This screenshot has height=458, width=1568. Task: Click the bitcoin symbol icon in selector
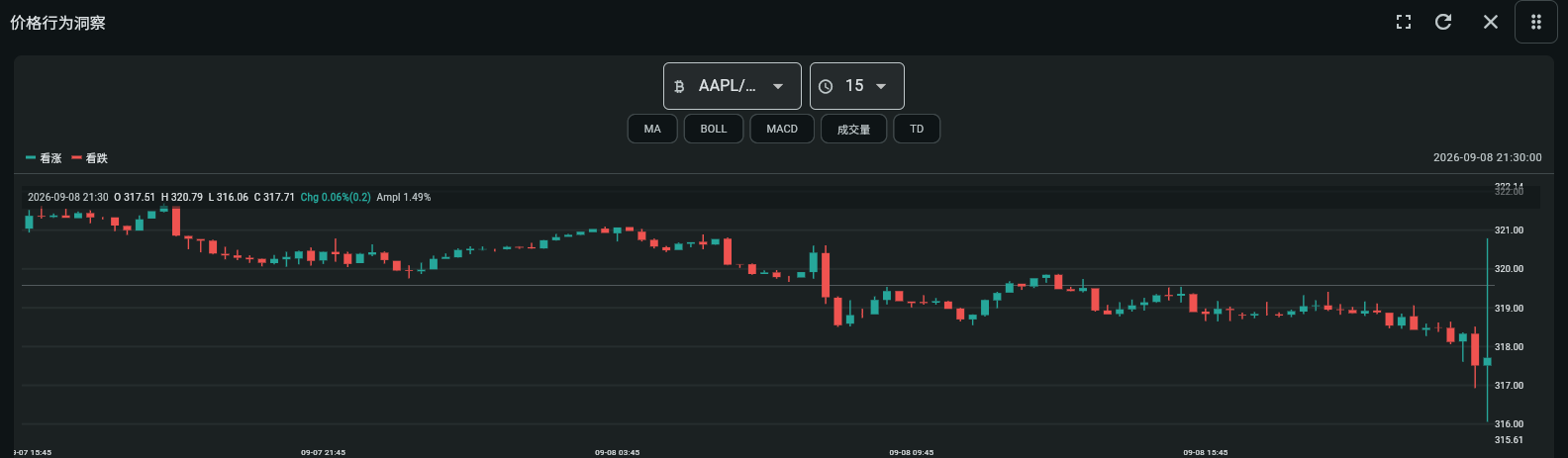679,87
